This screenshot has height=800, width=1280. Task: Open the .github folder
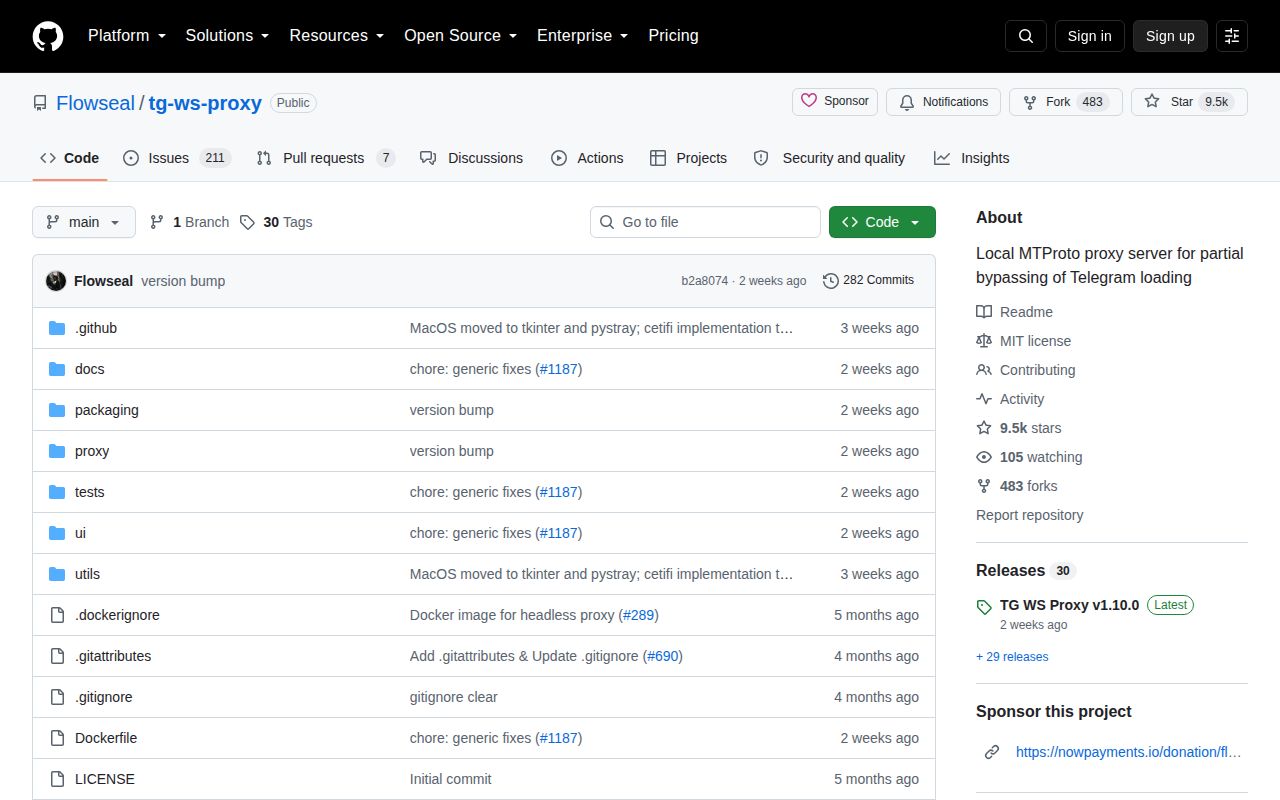pos(96,328)
